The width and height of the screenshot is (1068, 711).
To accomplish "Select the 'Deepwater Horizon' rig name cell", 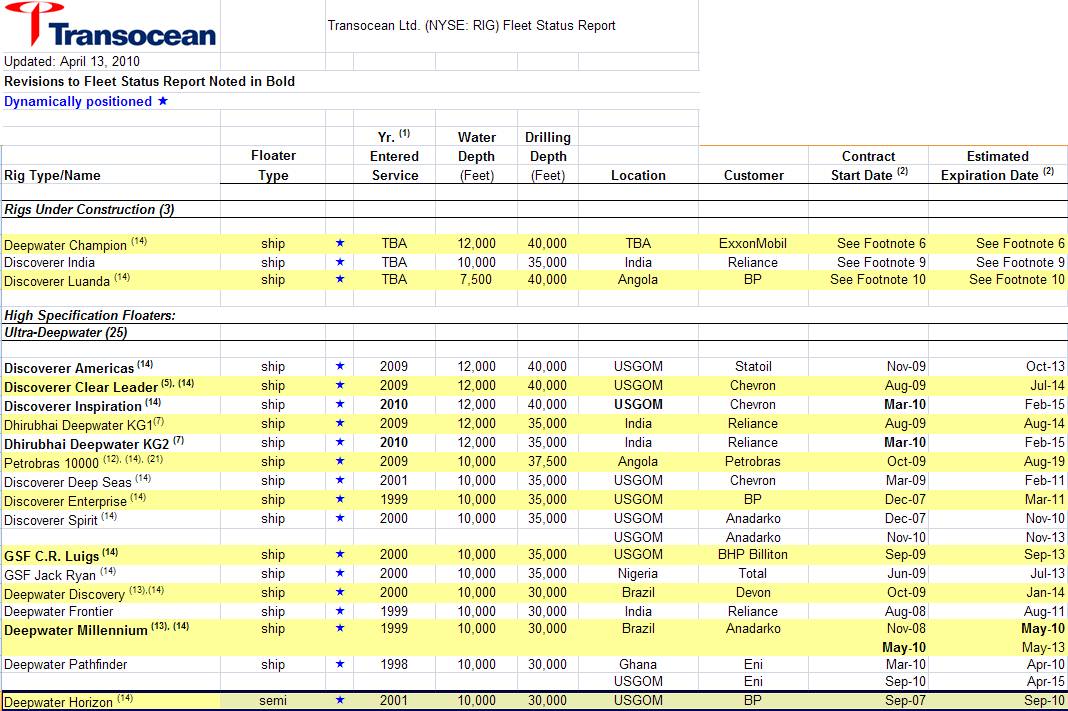I will pos(69,701).
